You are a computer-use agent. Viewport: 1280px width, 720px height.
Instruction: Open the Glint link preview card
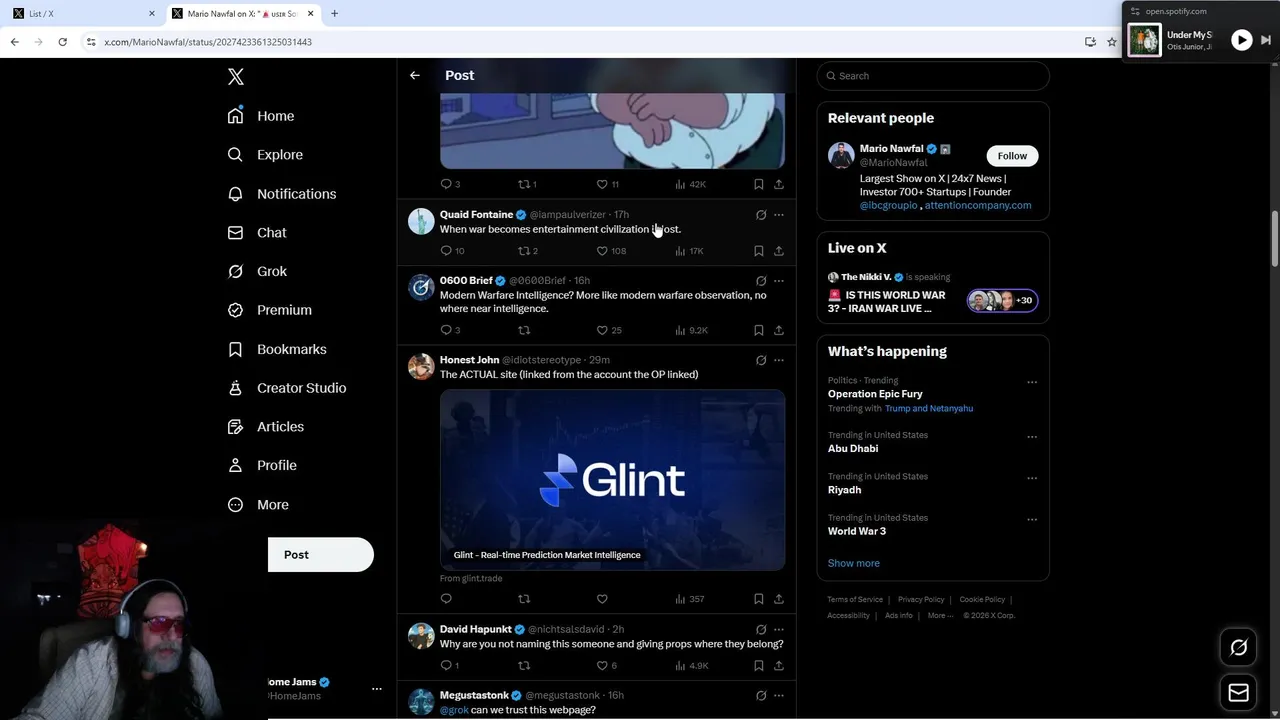pos(612,480)
